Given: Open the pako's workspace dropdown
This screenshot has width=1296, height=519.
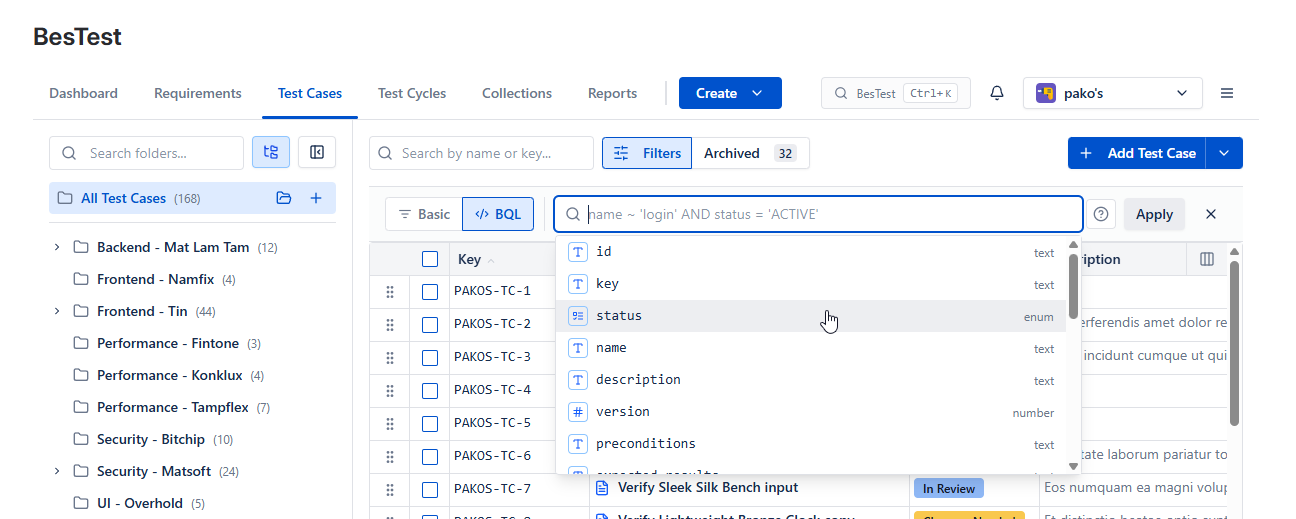Looking at the screenshot, I should coord(1113,93).
